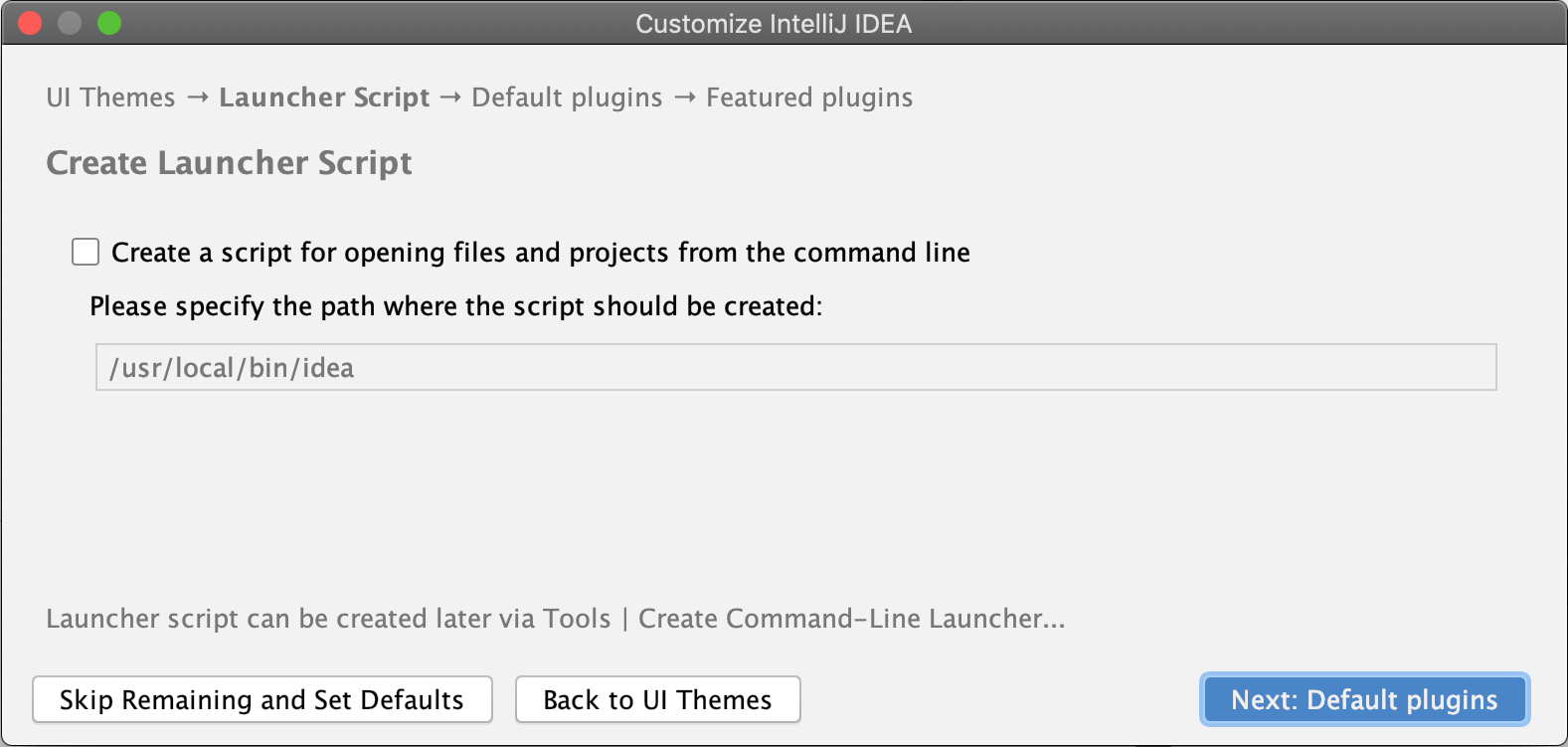Click the green zoom traffic light
This screenshot has width=1568, height=747.
coord(109,23)
